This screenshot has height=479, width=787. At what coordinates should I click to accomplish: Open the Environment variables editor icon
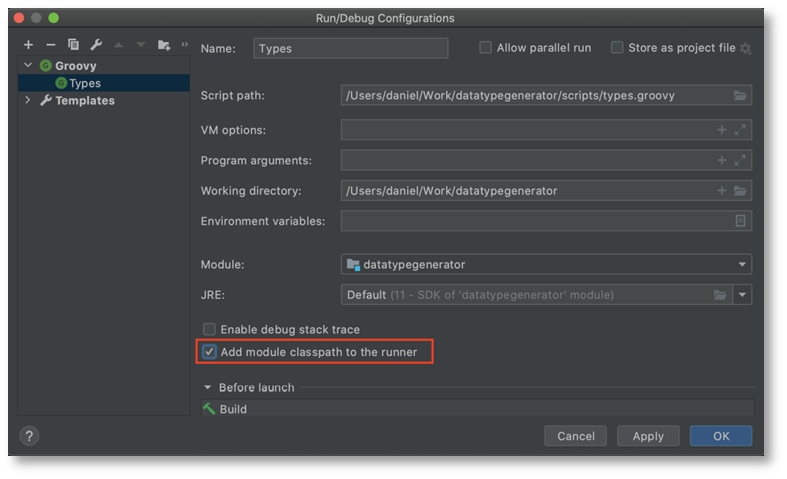740,220
